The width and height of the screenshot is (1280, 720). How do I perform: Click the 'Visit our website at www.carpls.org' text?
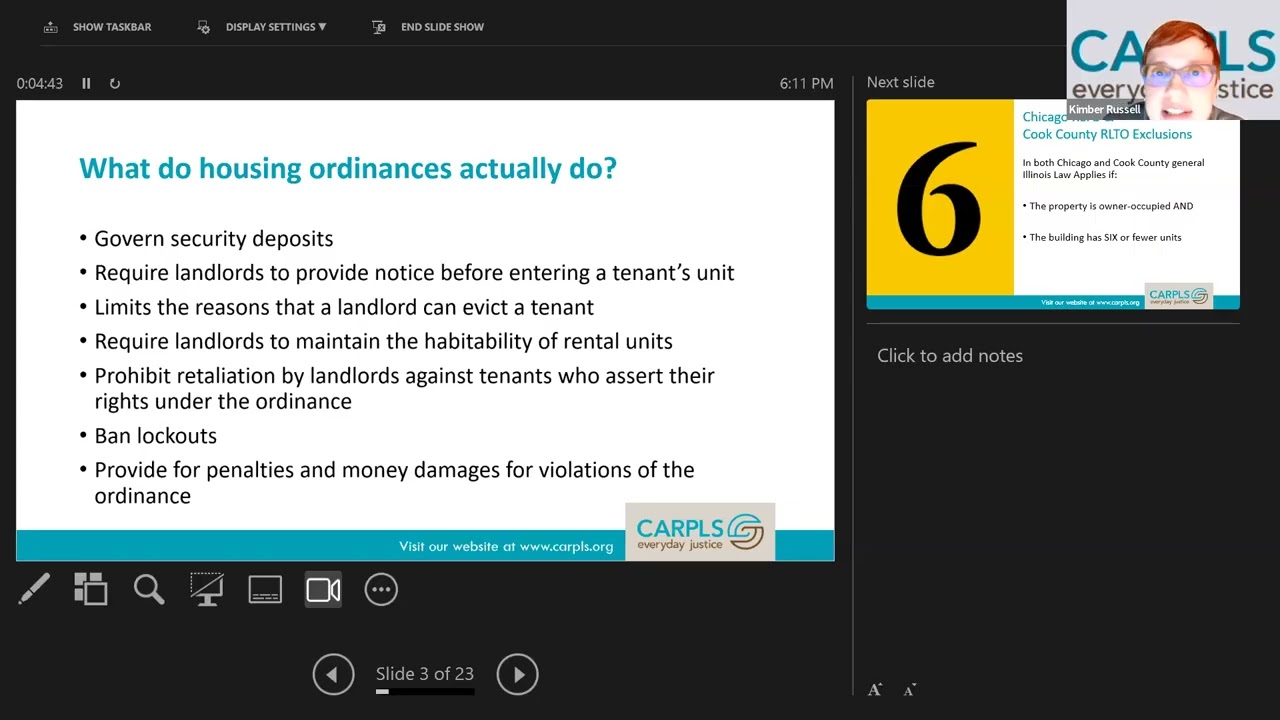pyautogui.click(x=506, y=546)
